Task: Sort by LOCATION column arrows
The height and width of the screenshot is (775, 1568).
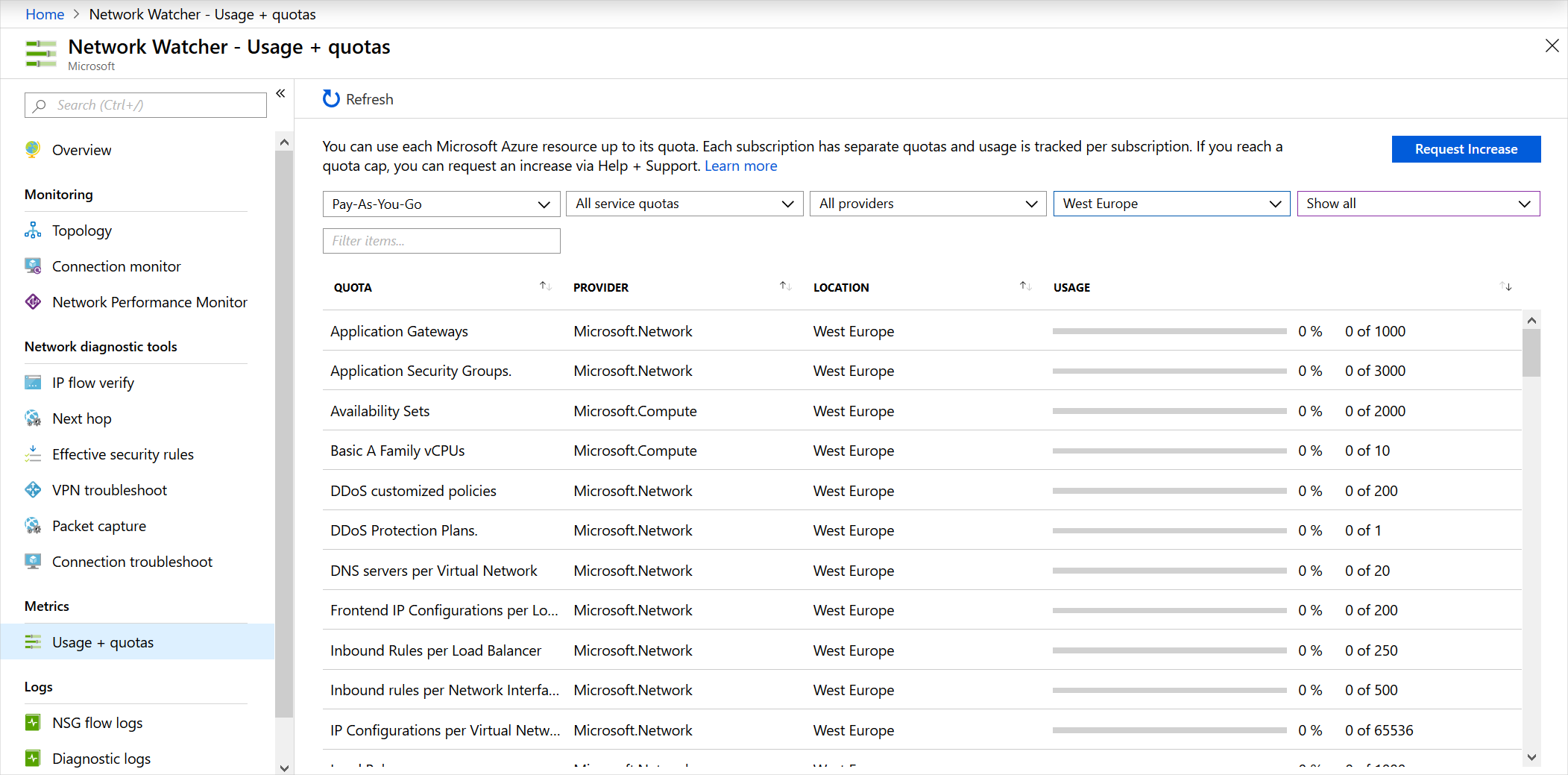Action: click(x=1025, y=286)
